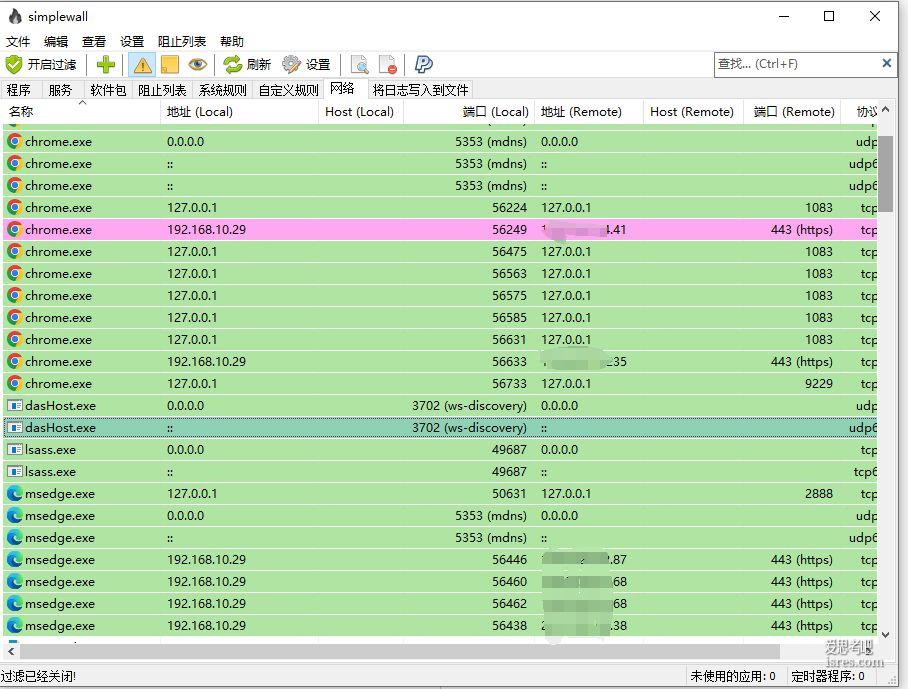Open the 查看 menu

pyautogui.click(x=94, y=42)
